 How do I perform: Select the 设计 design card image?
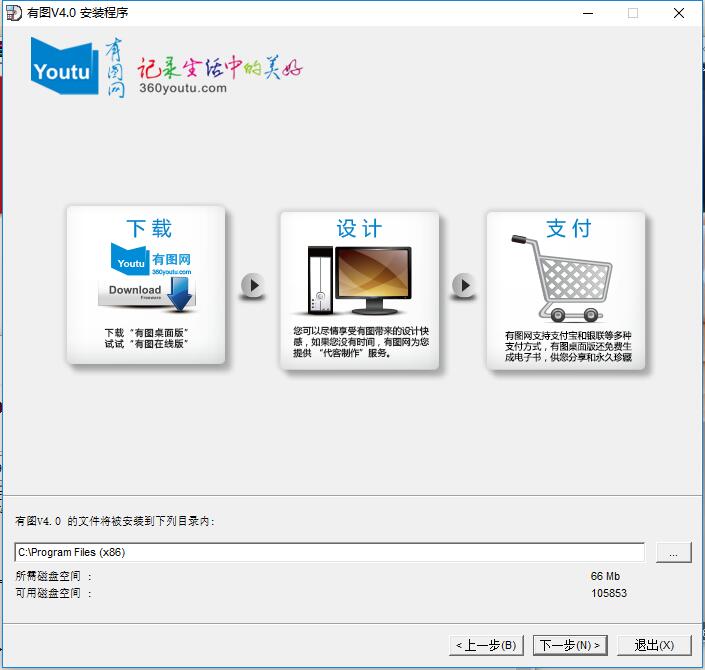(359, 290)
